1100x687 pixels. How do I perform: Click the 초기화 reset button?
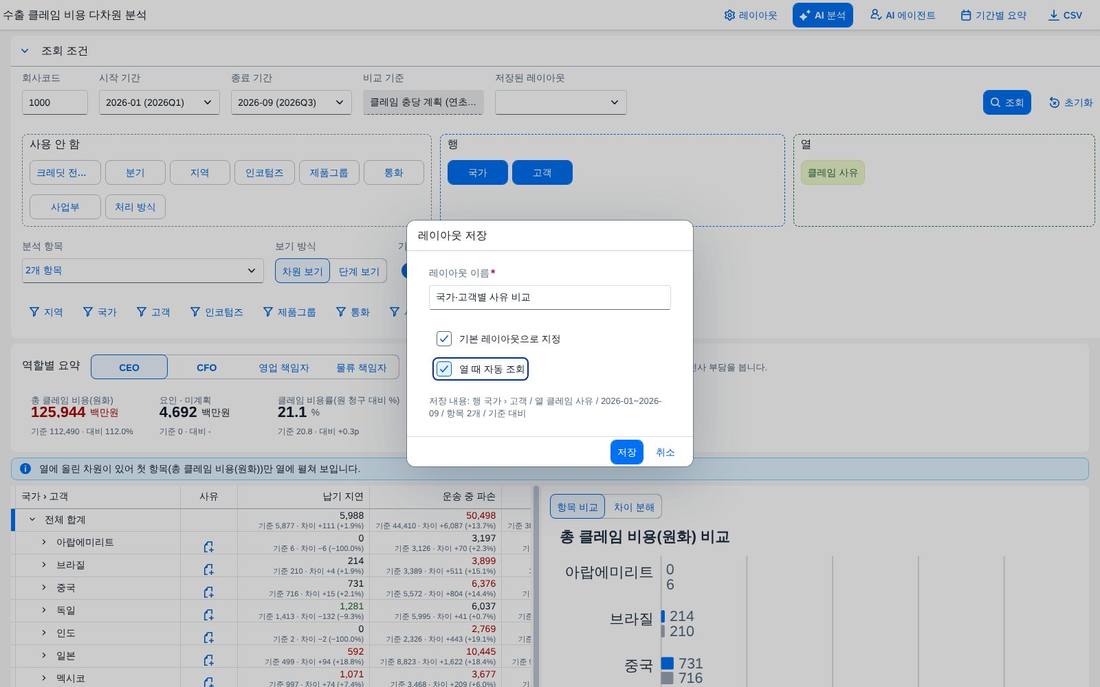[1071, 102]
